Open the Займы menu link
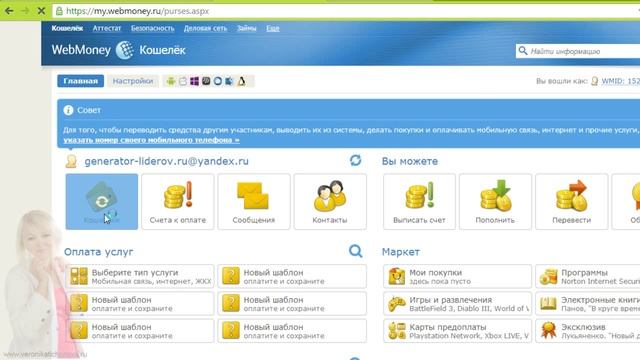The height and width of the screenshot is (360, 640). pos(247,28)
